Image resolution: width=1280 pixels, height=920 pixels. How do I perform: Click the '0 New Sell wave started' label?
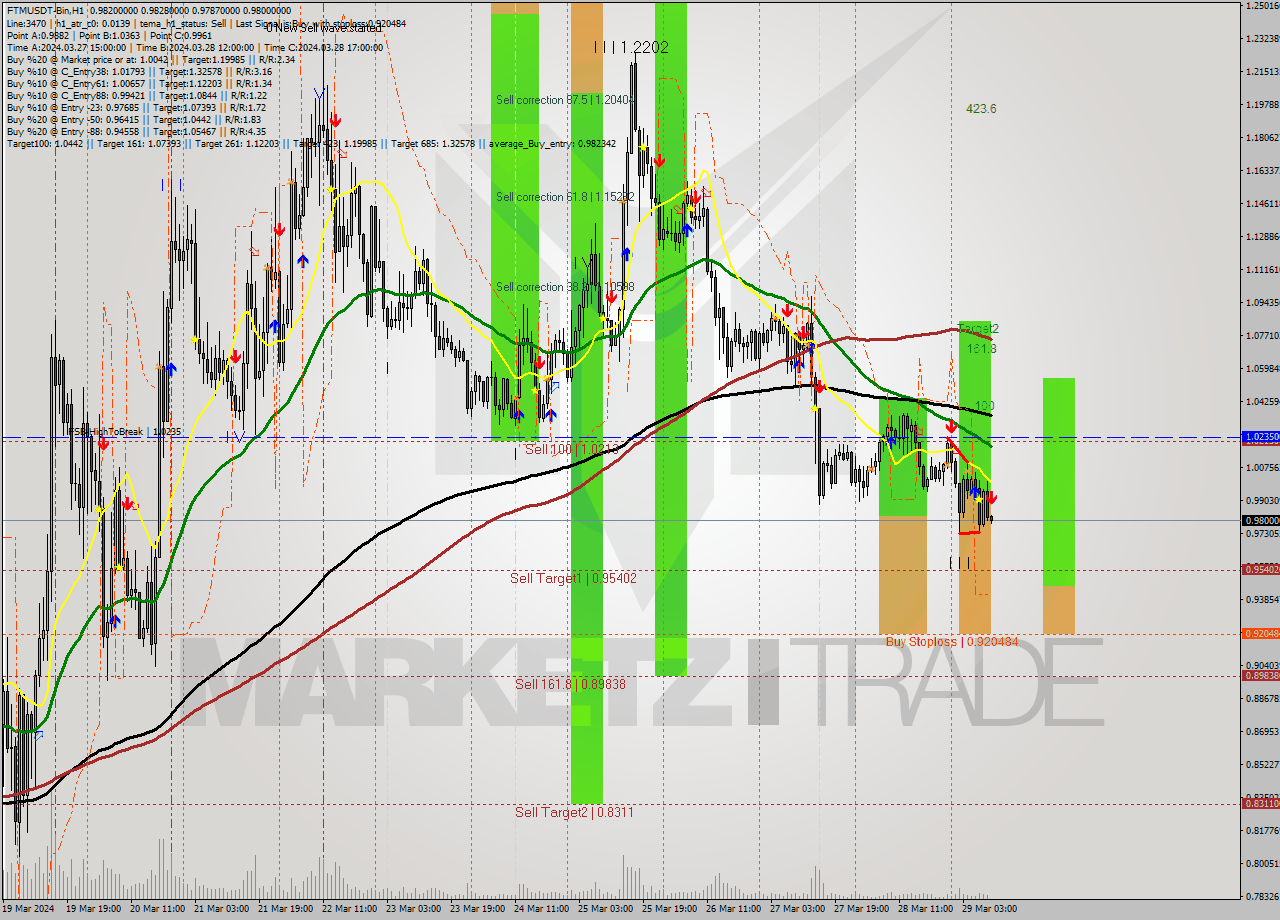point(322,28)
